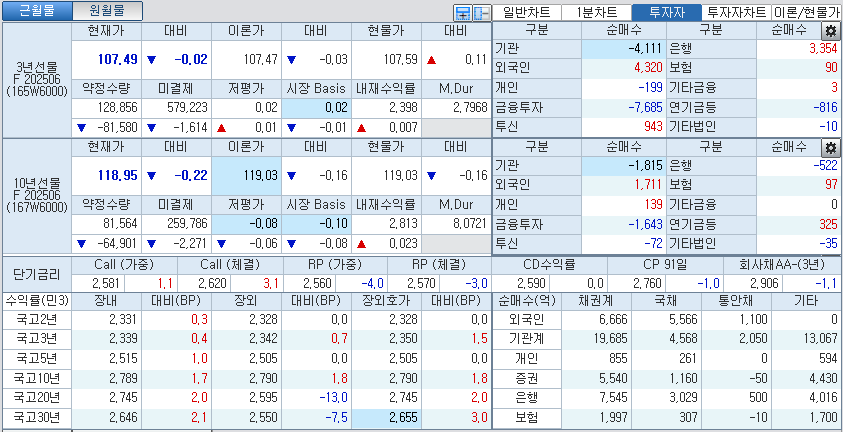Screen dimensions: 843x432
Task: Select the 투자자 tab
Action: 667,13
